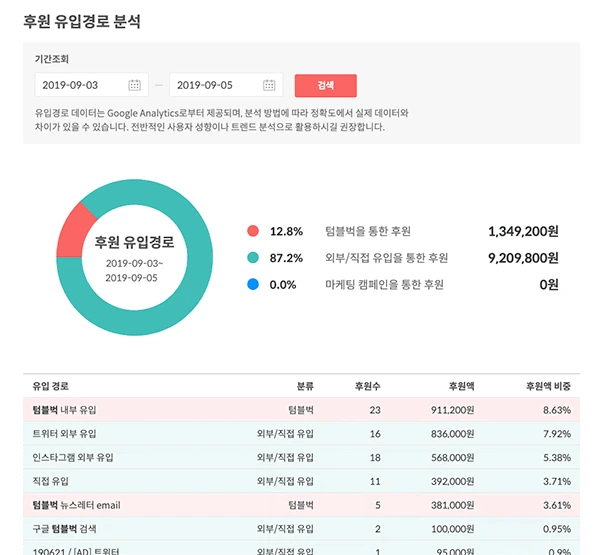Viewport: 600px width, 555px height.
Task: Click column header 후원액 비중
Action: [548, 386]
